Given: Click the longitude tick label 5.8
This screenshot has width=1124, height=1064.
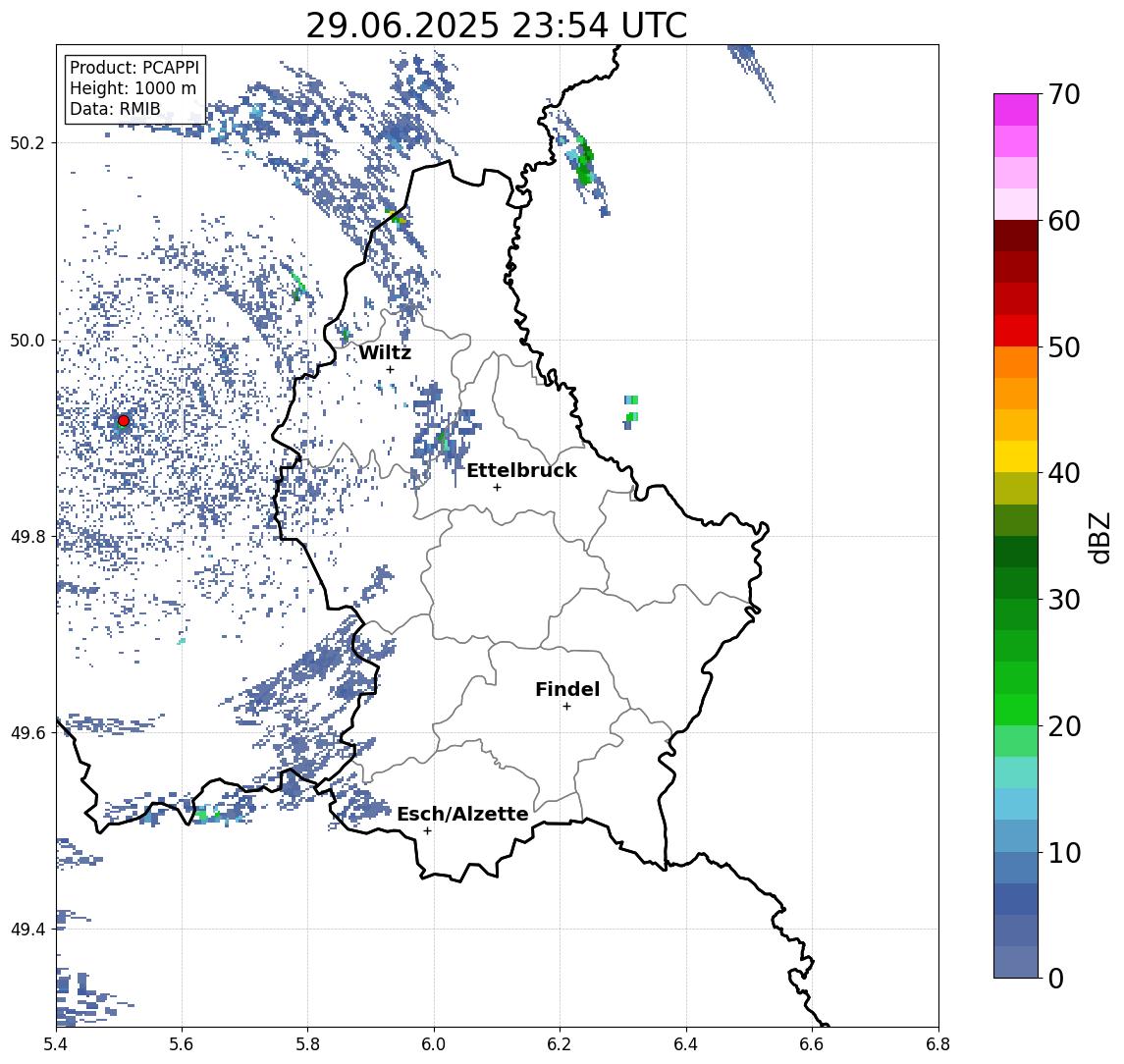Looking at the screenshot, I should [x=308, y=1044].
